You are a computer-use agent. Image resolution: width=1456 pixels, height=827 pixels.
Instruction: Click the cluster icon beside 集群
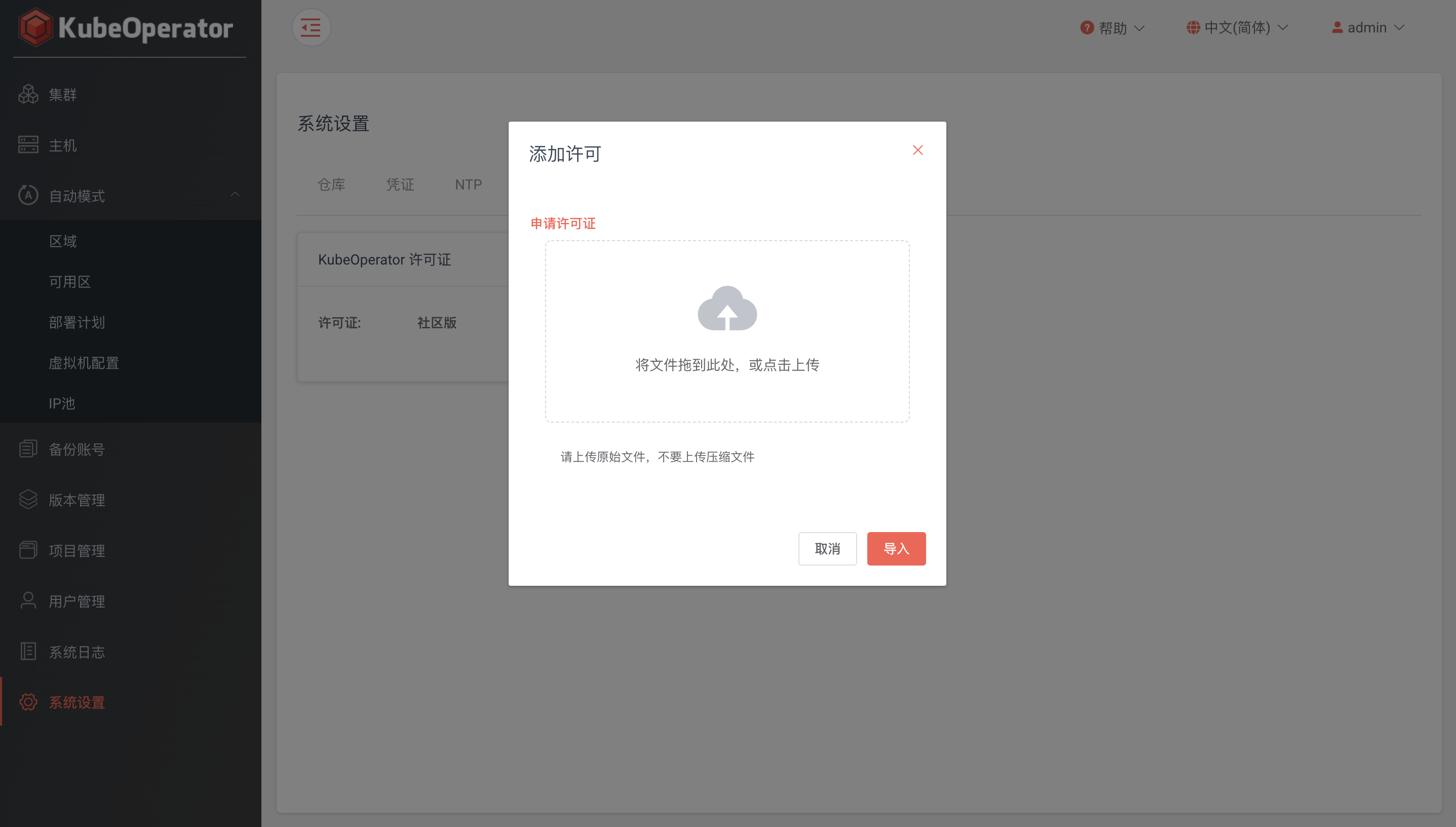[x=28, y=94]
